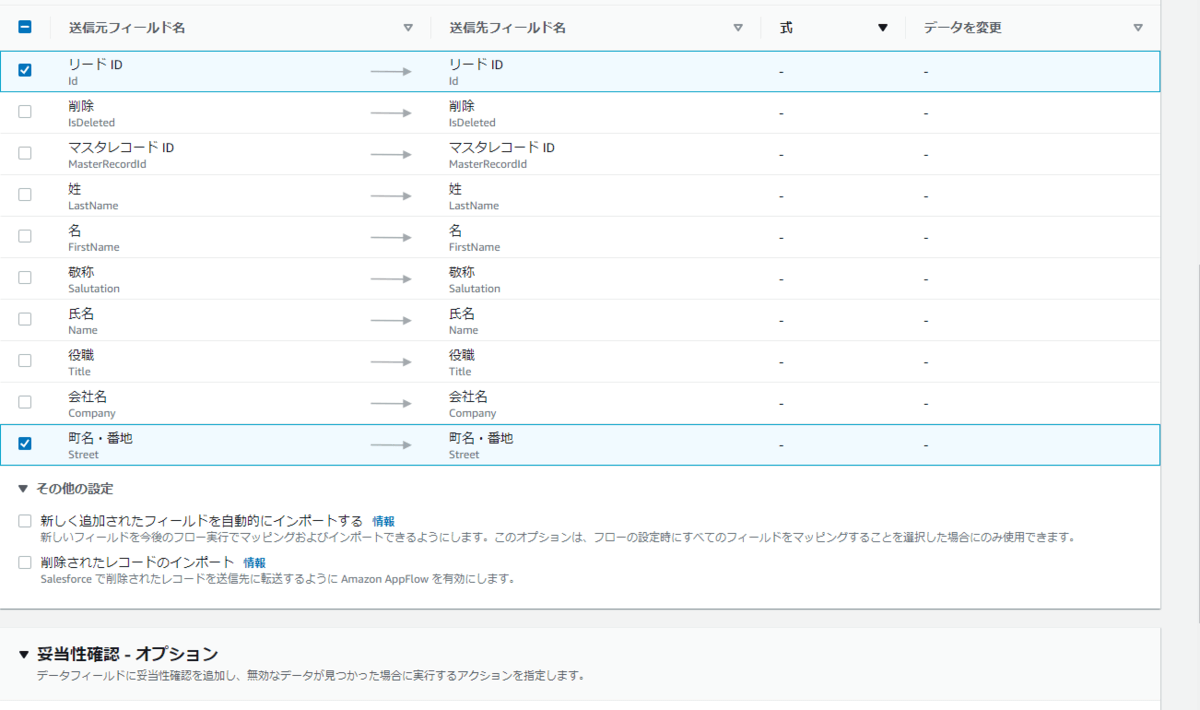
Task: Uncheck the 町名・番地 Street row checkbox
Action: pyautogui.click(x=25, y=444)
